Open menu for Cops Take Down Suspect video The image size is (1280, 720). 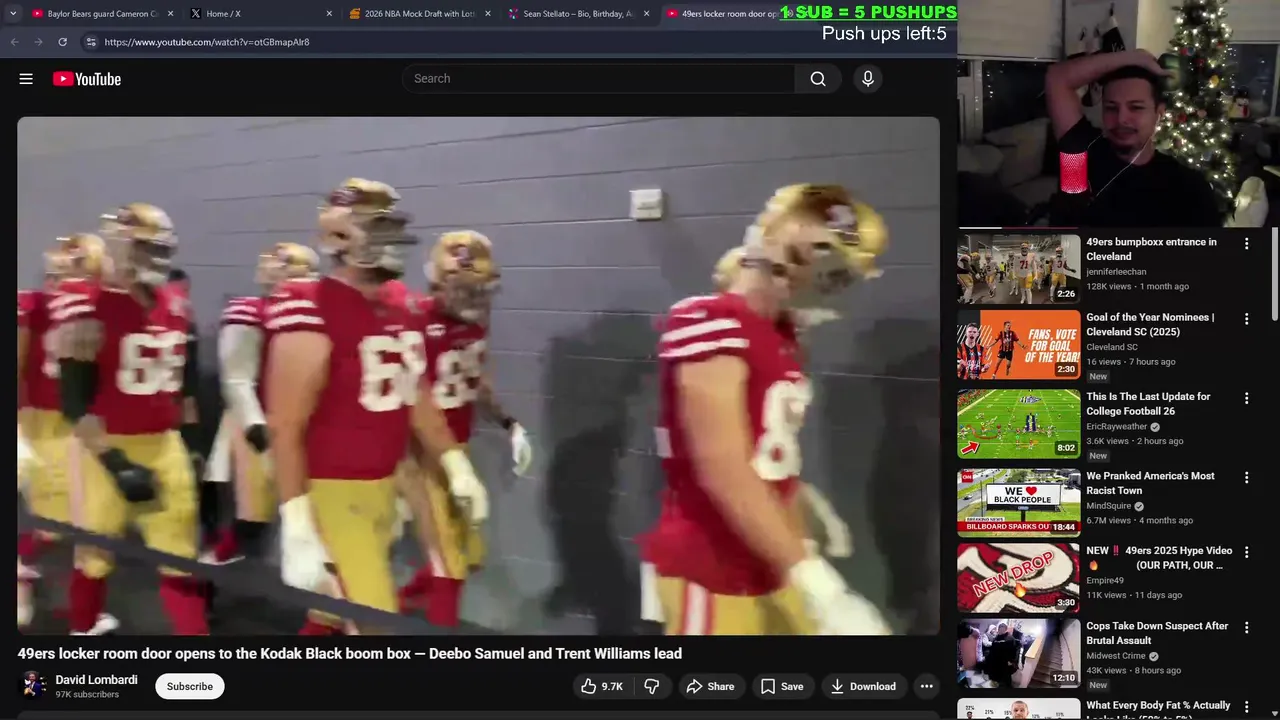click(x=1246, y=628)
